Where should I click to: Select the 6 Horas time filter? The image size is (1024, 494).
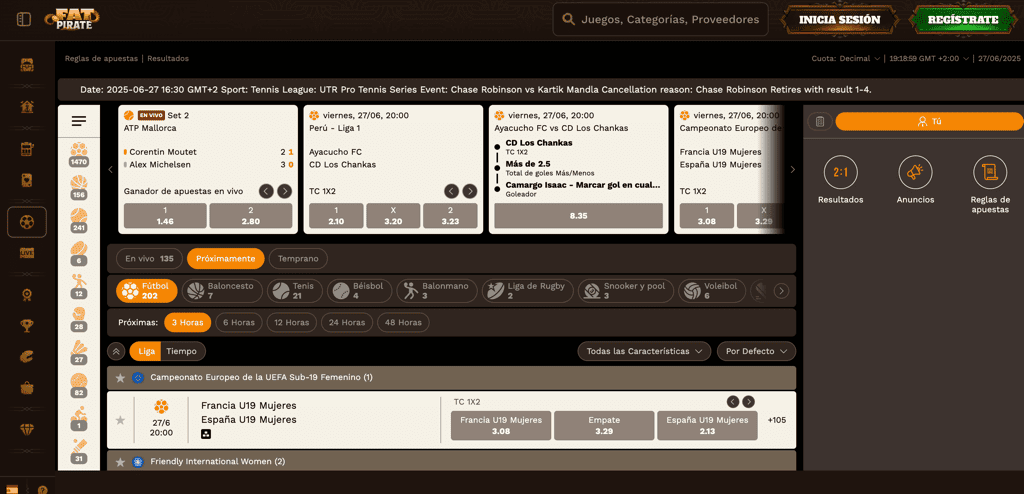238,322
